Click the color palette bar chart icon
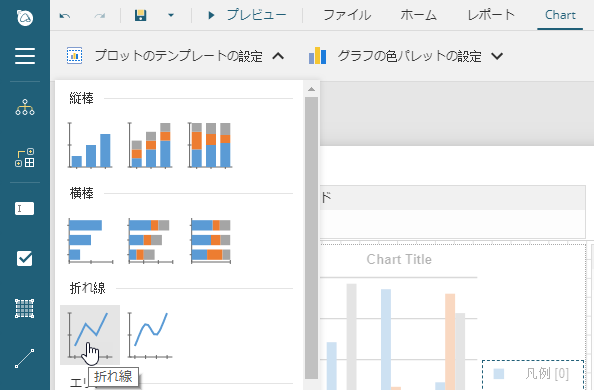This screenshot has height=390, width=594. coord(317,56)
